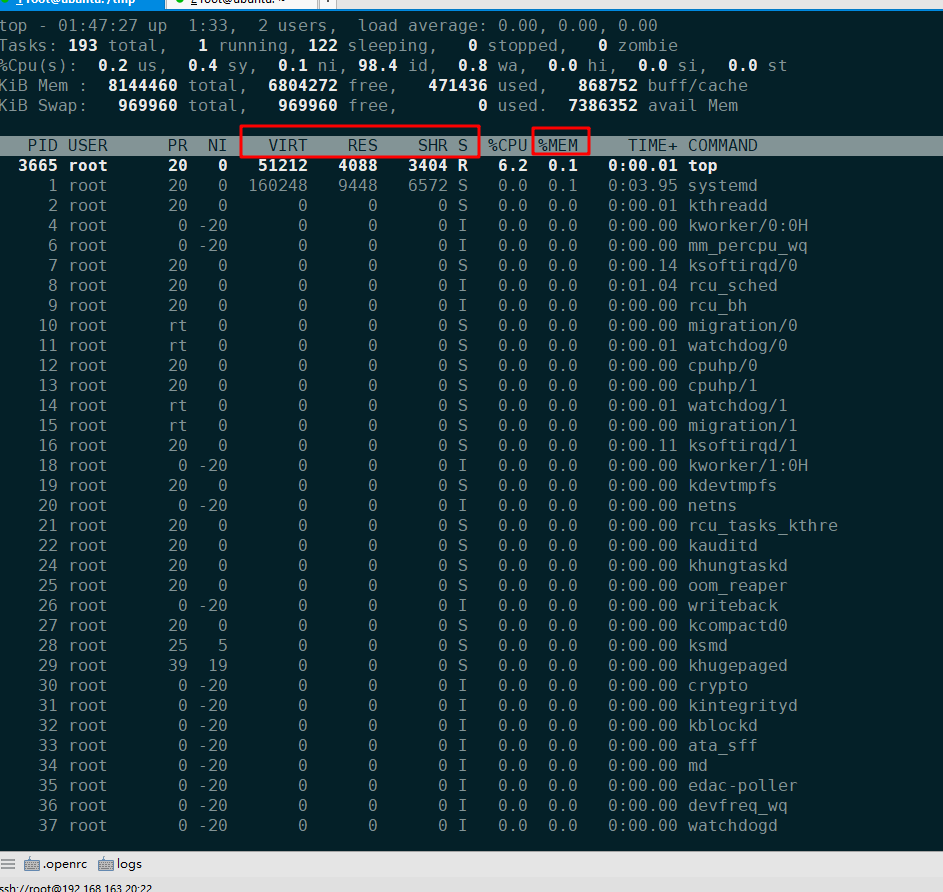This screenshot has width=943, height=892.
Task: Select the rcu_bh command entry
Action: (x=717, y=306)
